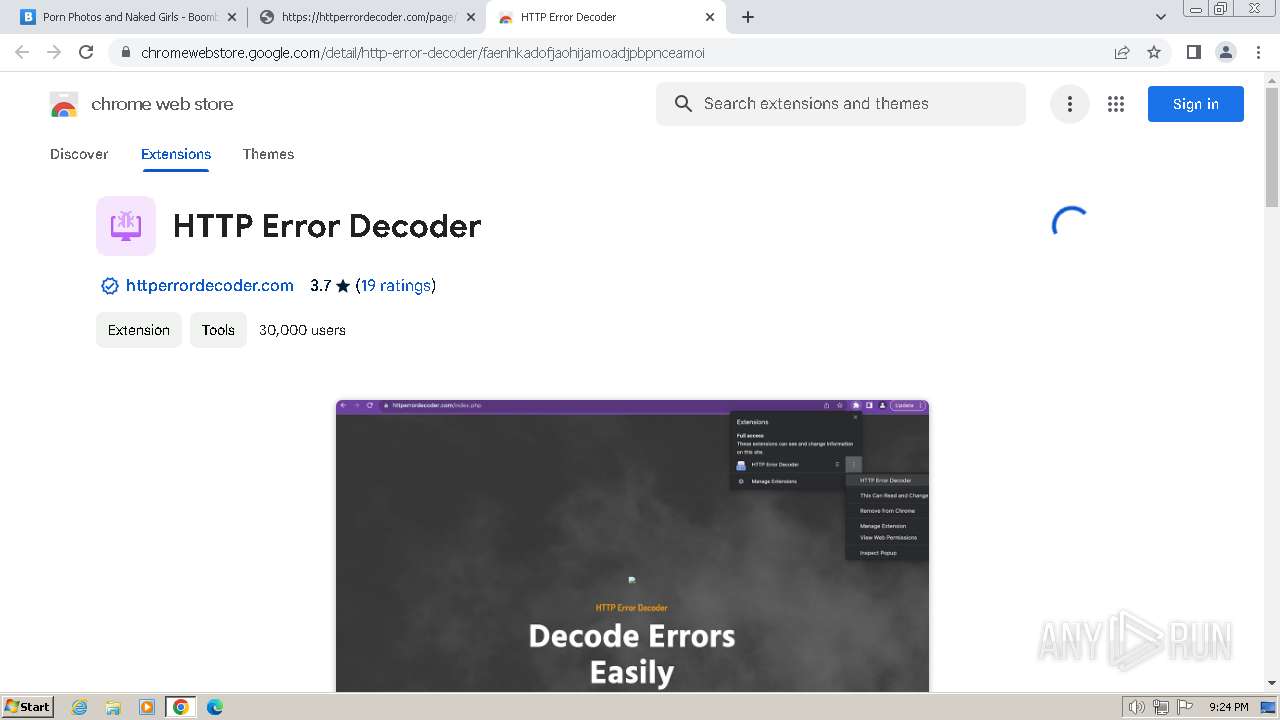The height and width of the screenshot is (720, 1280).
Task: Open the Windows Start menu
Action: 27,707
